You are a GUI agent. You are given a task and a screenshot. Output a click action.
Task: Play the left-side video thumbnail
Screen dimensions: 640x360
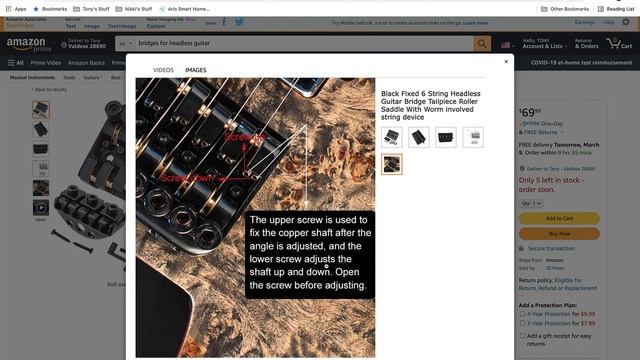(41, 208)
